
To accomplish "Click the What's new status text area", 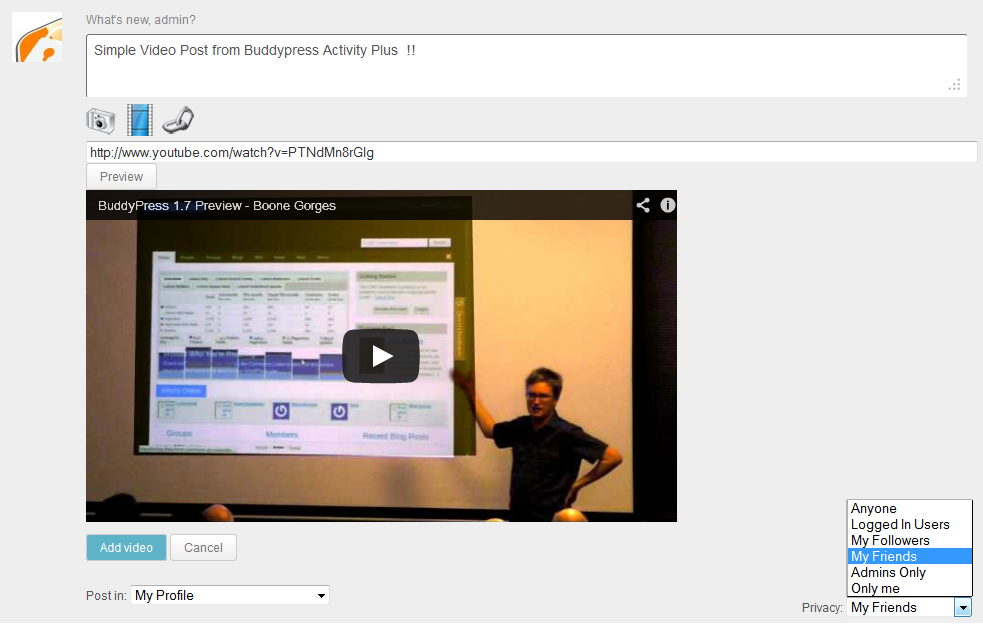I will (x=527, y=65).
